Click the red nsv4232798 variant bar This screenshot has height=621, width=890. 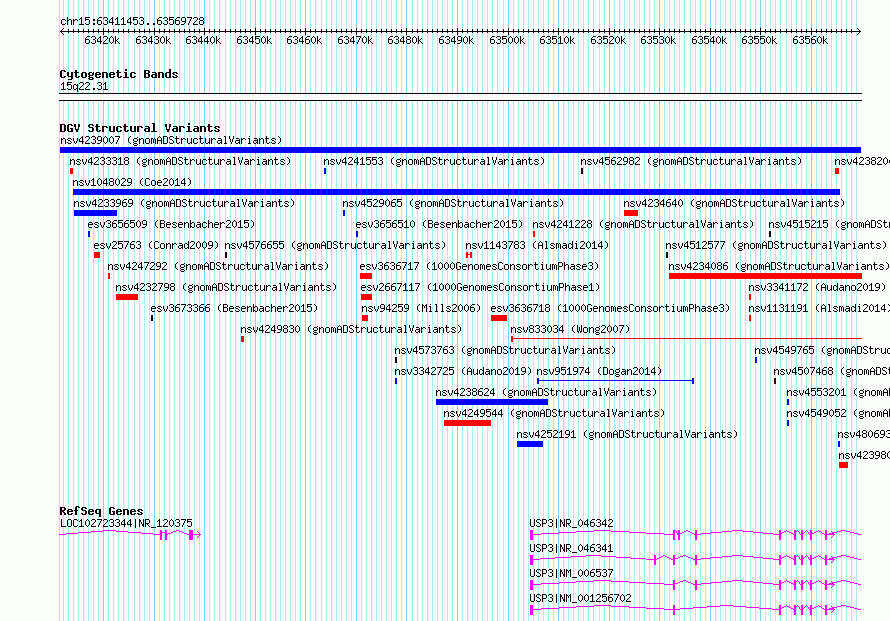point(127,297)
